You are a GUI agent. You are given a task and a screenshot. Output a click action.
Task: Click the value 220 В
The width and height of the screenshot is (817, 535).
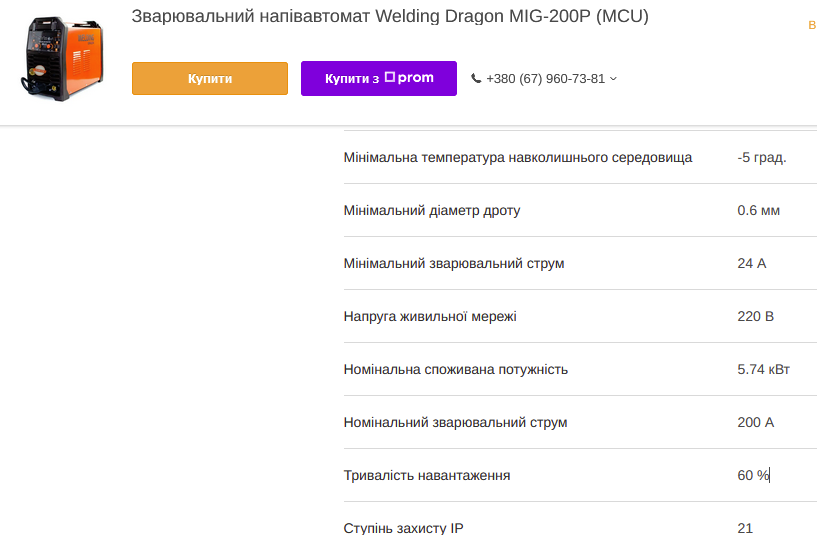[x=756, y=317]
